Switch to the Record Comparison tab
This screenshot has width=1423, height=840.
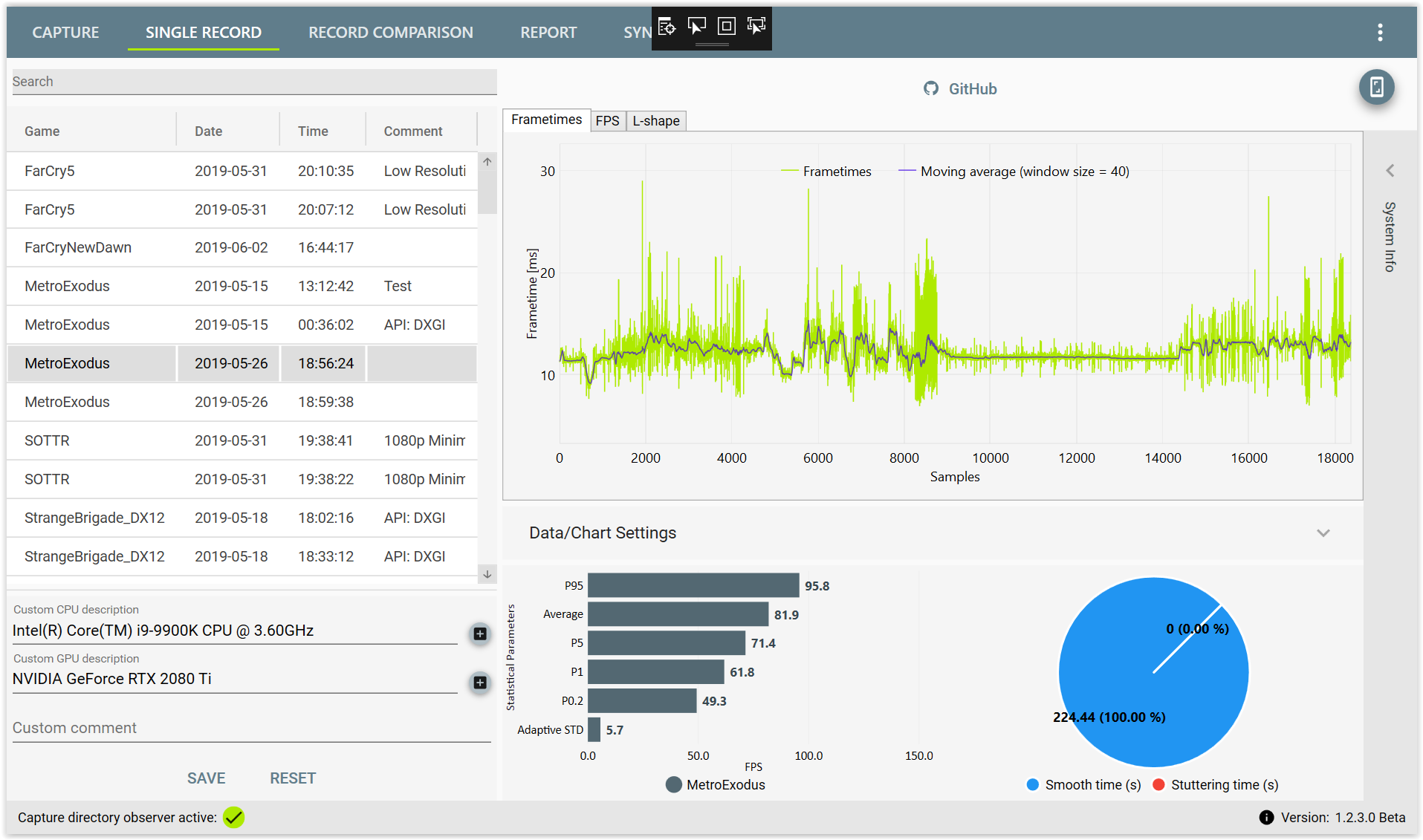click(391, 33)
